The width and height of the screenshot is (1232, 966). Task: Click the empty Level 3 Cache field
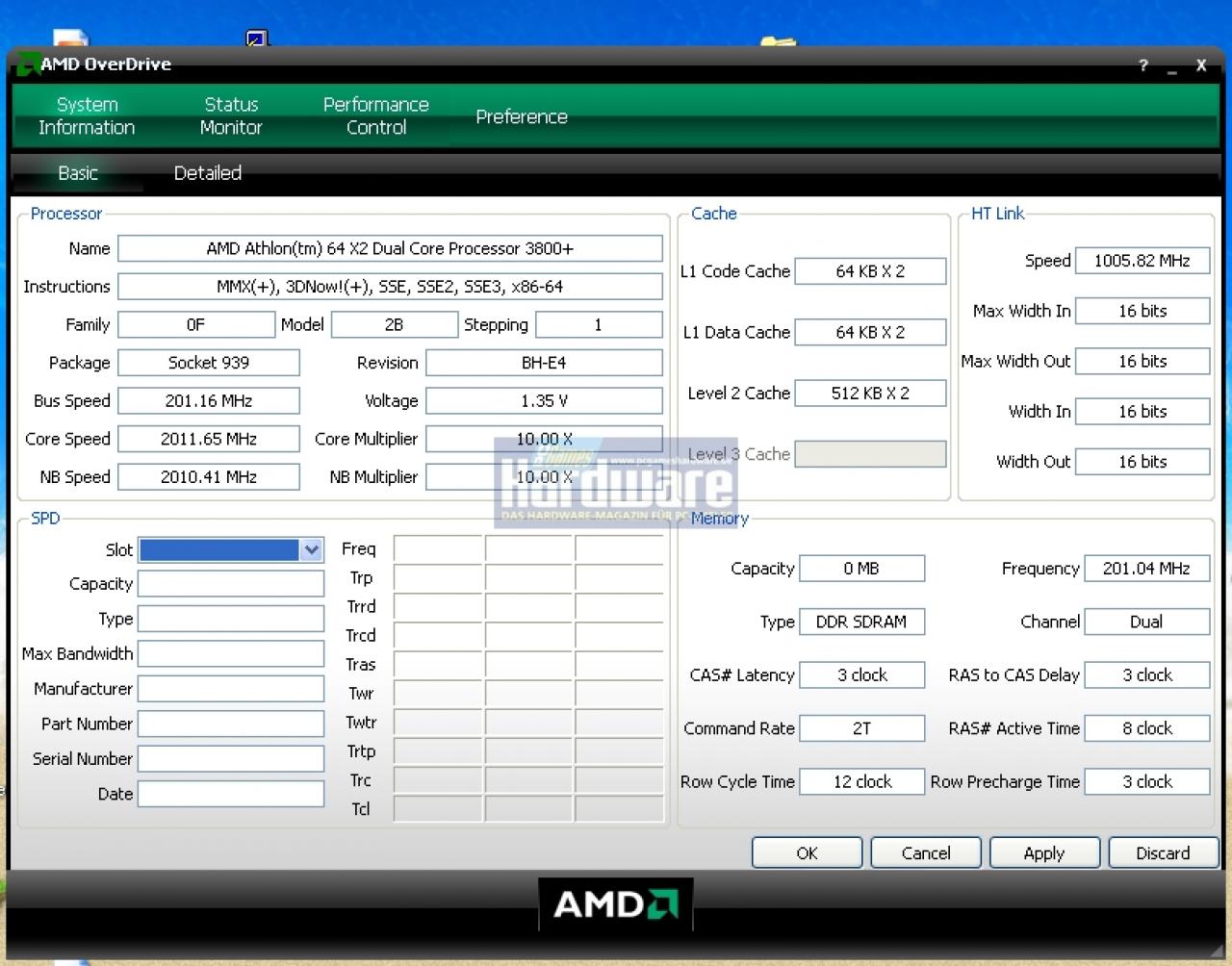(x=870, y=454)
